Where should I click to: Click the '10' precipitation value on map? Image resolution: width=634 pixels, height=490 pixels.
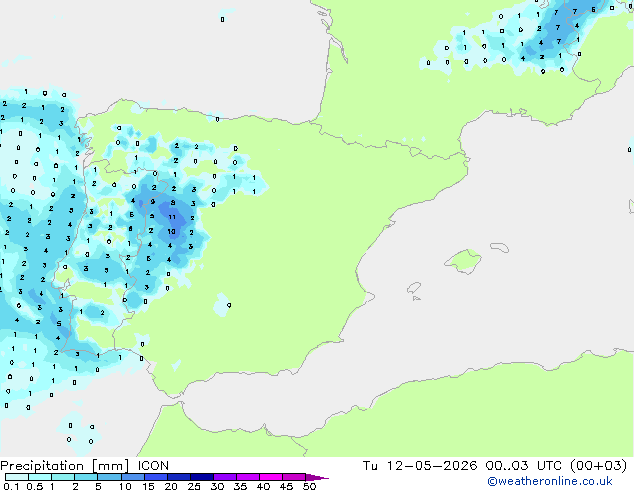[172, 232]
